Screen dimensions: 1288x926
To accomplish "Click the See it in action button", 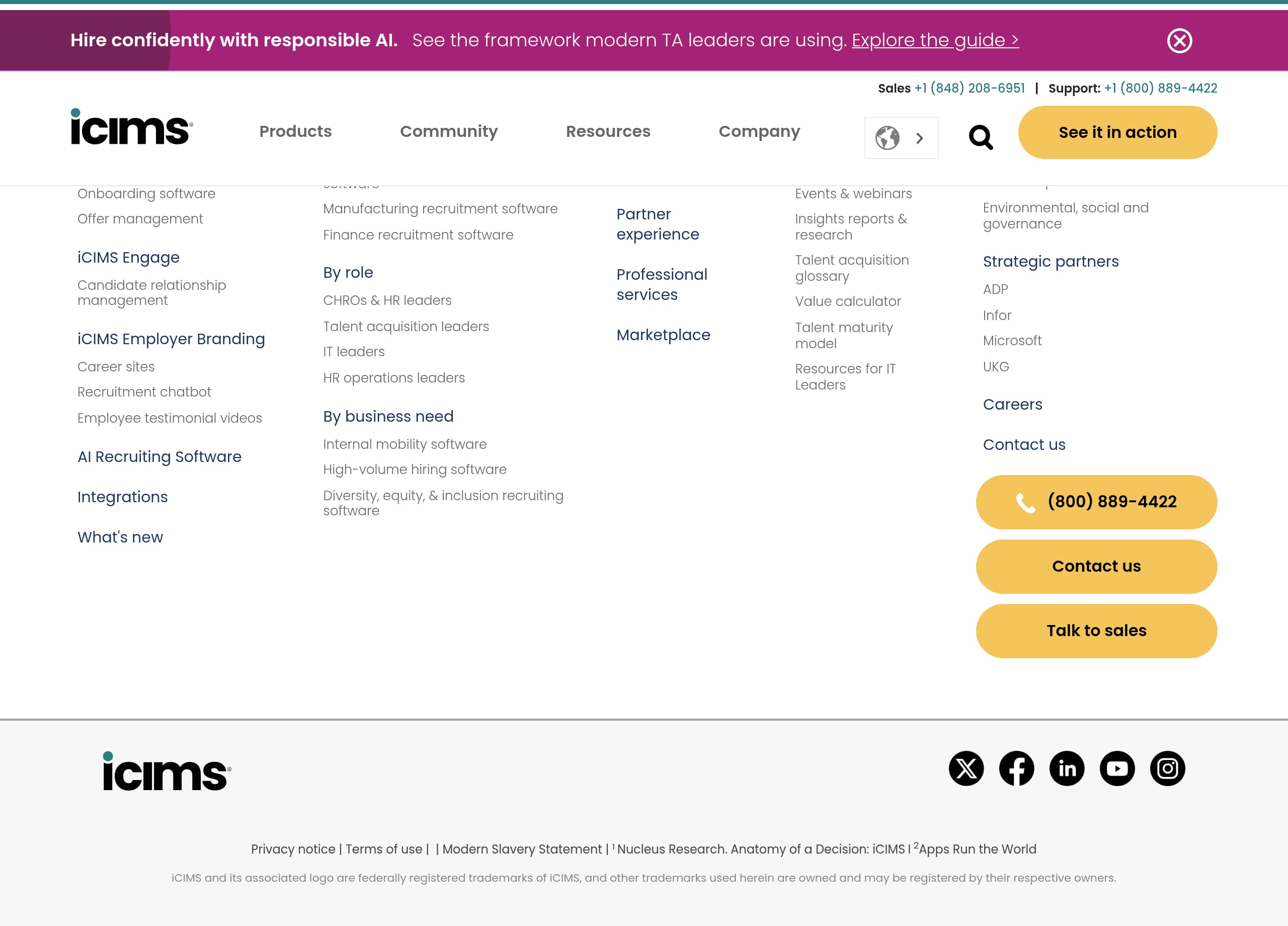I will point(1117,132).
